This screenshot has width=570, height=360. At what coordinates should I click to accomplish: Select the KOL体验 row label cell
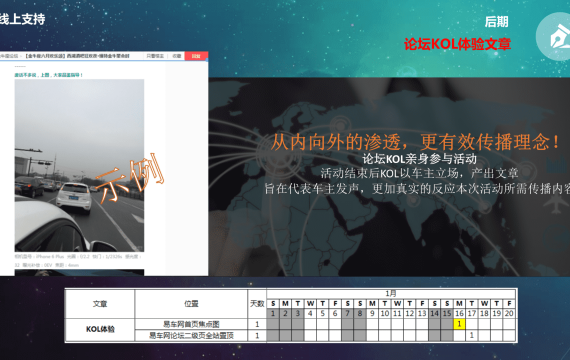point(100,329)
